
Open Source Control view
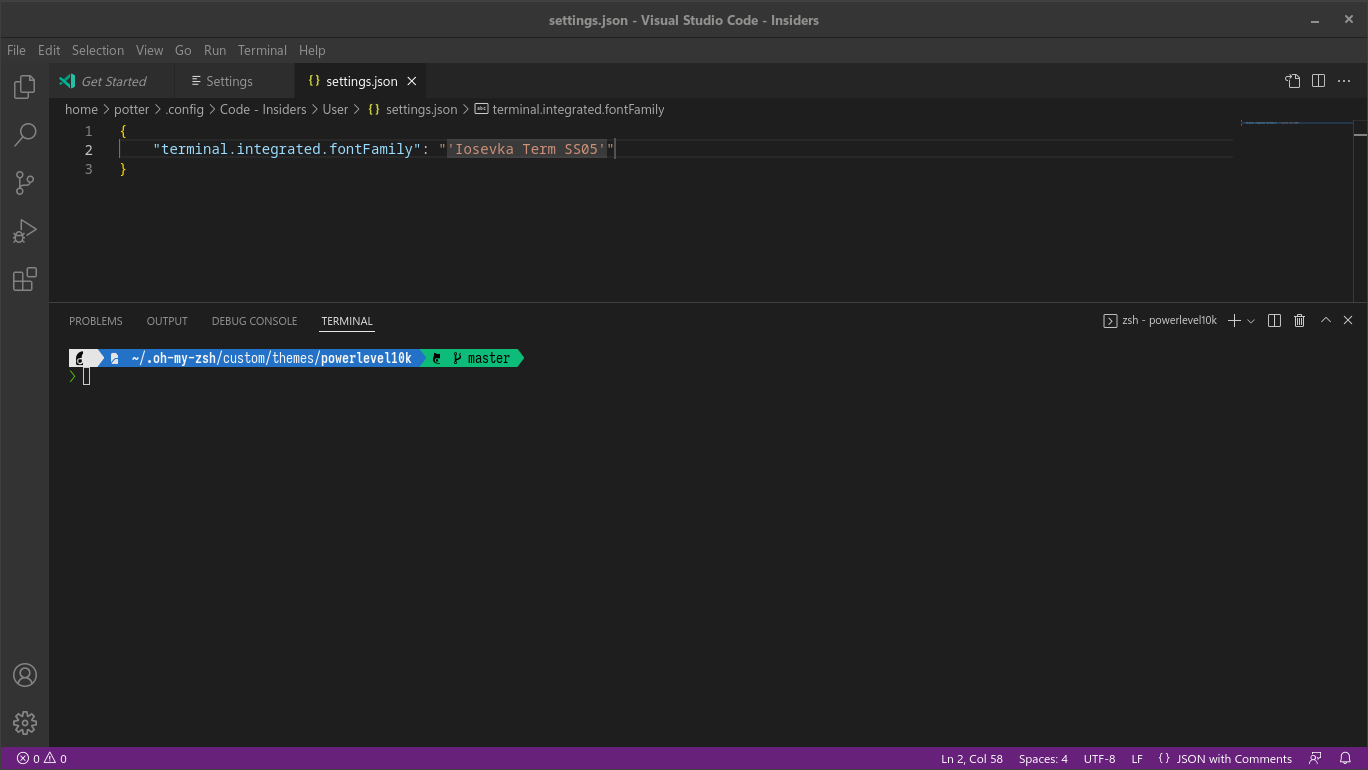[x=24, y=182]
